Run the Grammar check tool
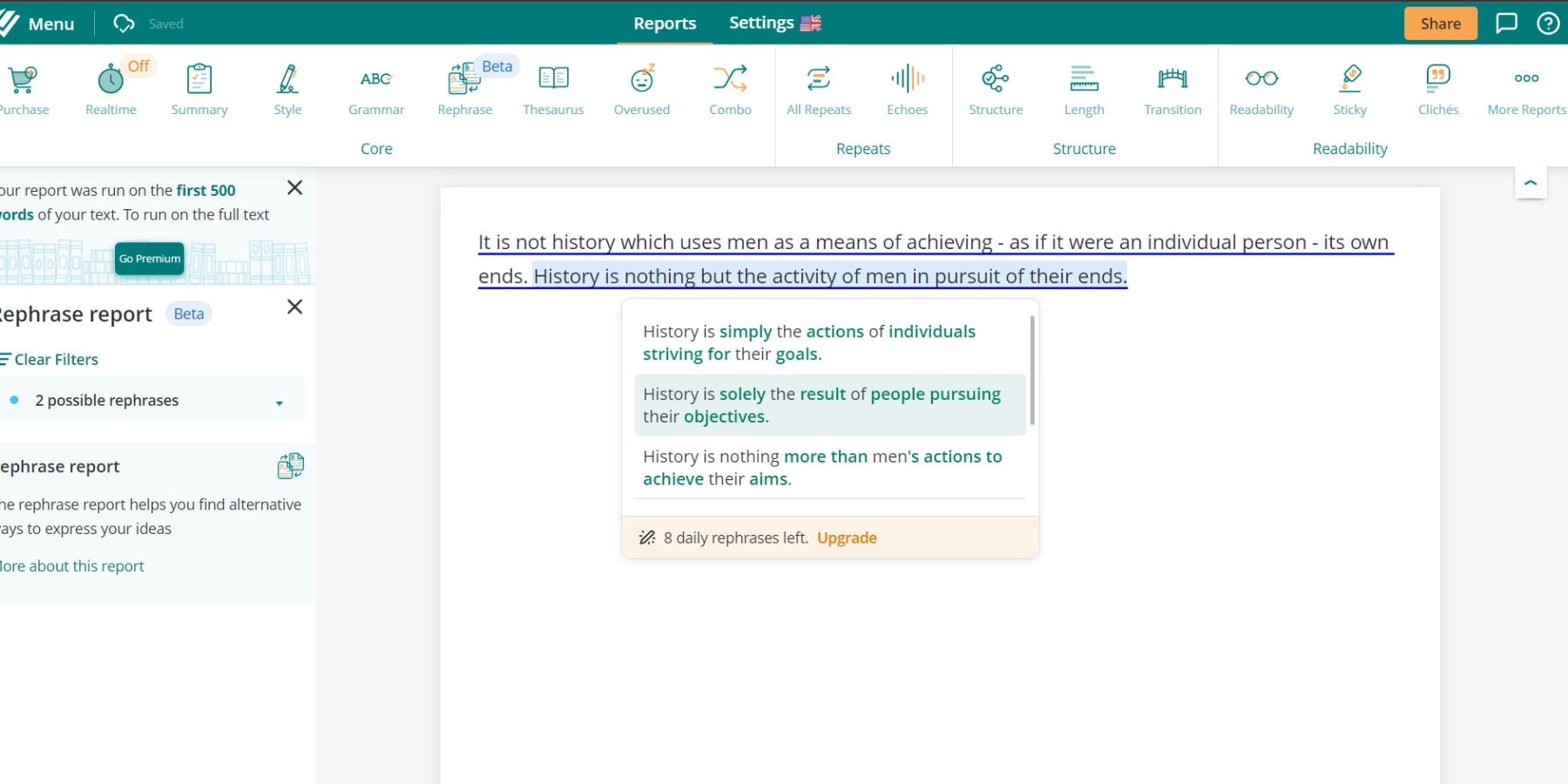The image size is (1568, 784). (x=376, y=84)
